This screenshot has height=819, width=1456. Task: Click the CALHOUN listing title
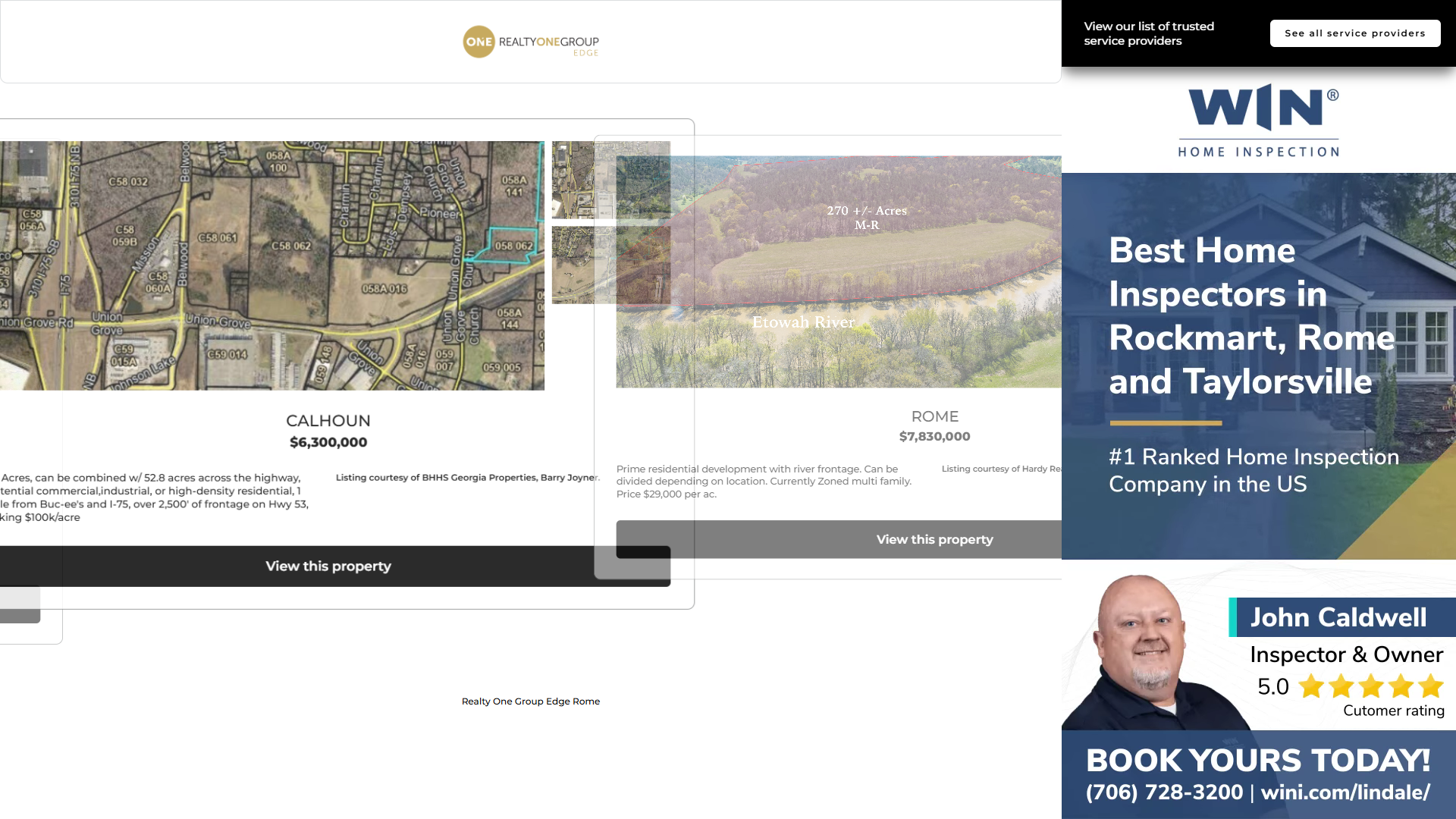point(328,421)
